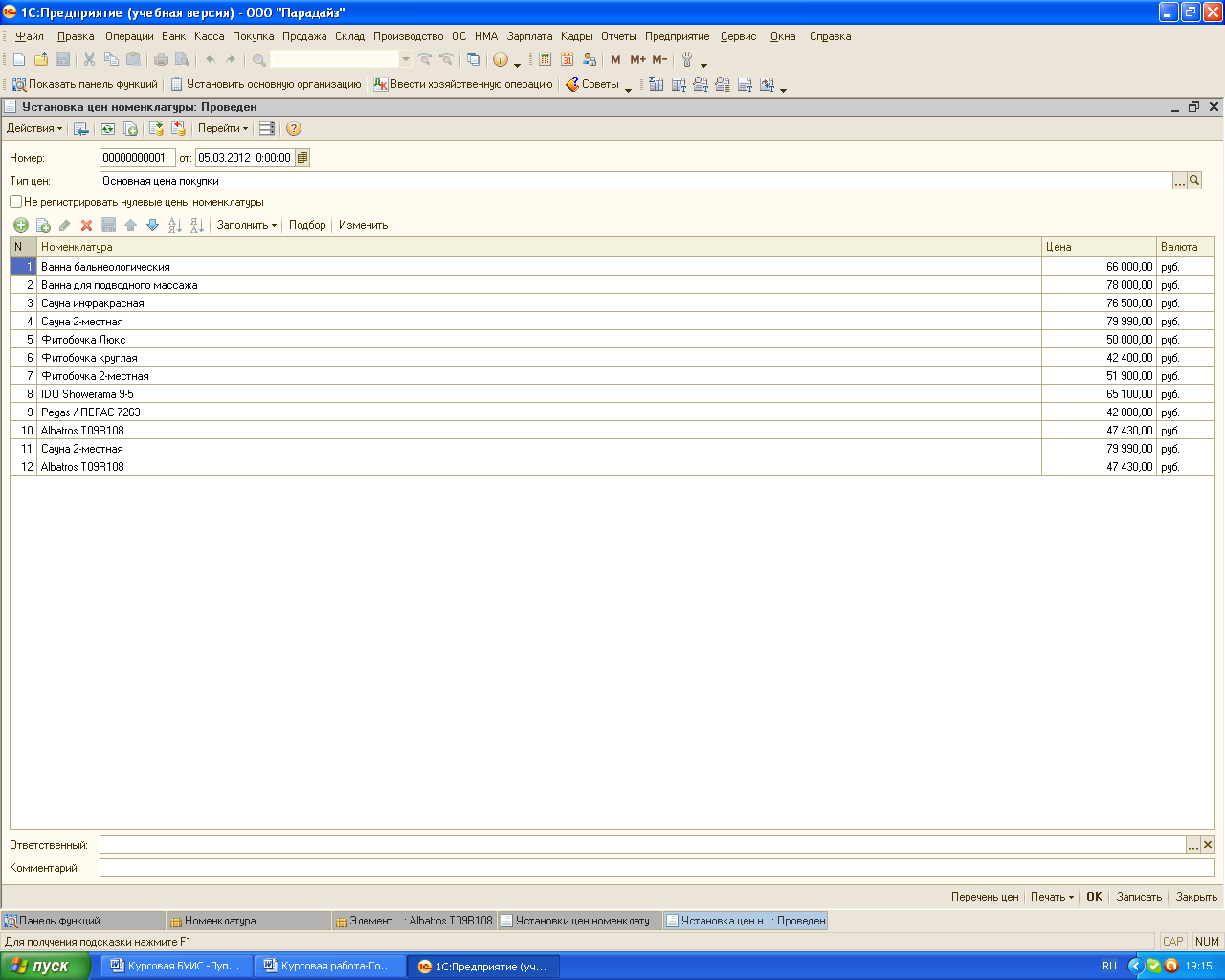
Task: Open the Действия dropdown menu
Action: coord(34,128)
